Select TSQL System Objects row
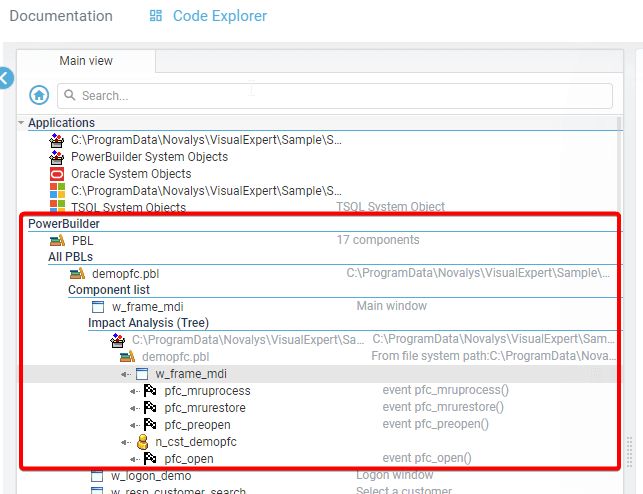This screenshot has height=494, width=643. coord(128,207)
